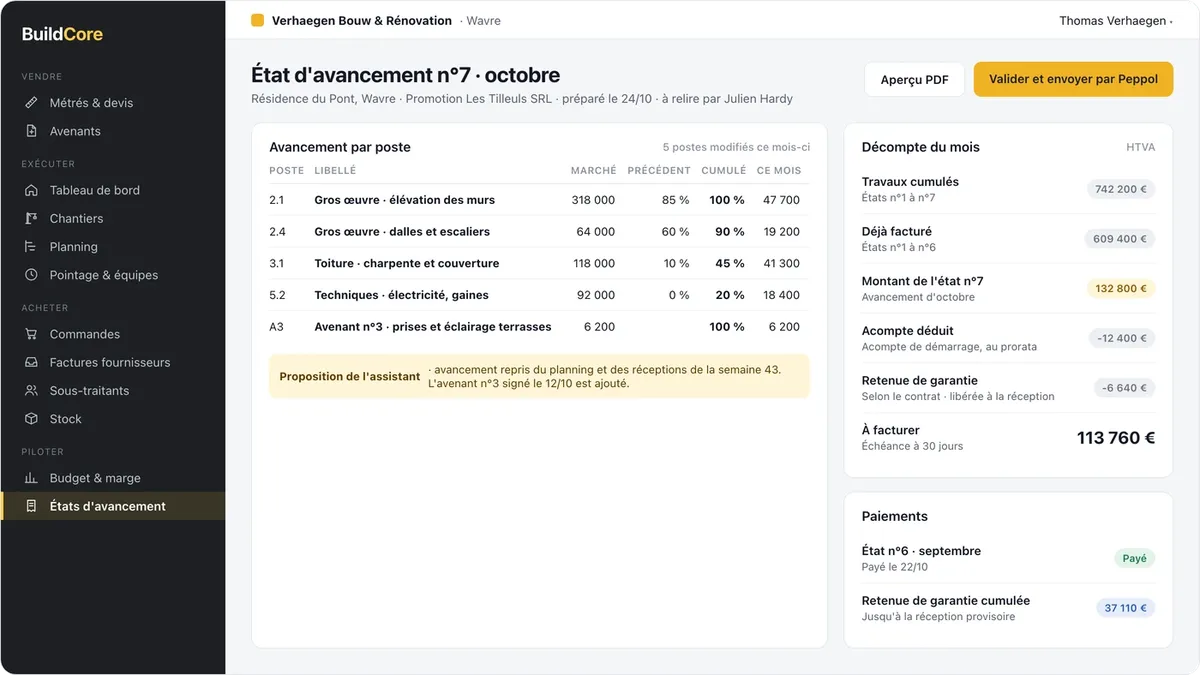Viewport: 1200px width, 675px height.
Task: Click the Commandes cart icon
Action: pyautogui.click(x=31, y=334)
